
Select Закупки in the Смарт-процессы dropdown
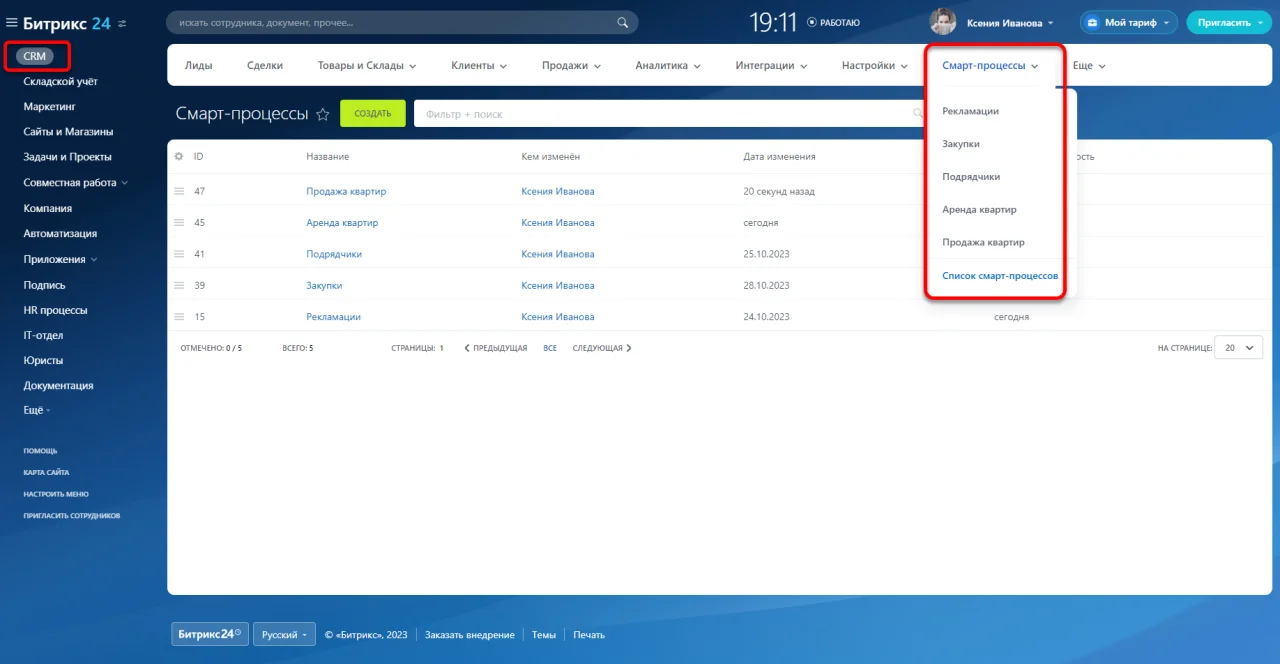coord(960,144)
